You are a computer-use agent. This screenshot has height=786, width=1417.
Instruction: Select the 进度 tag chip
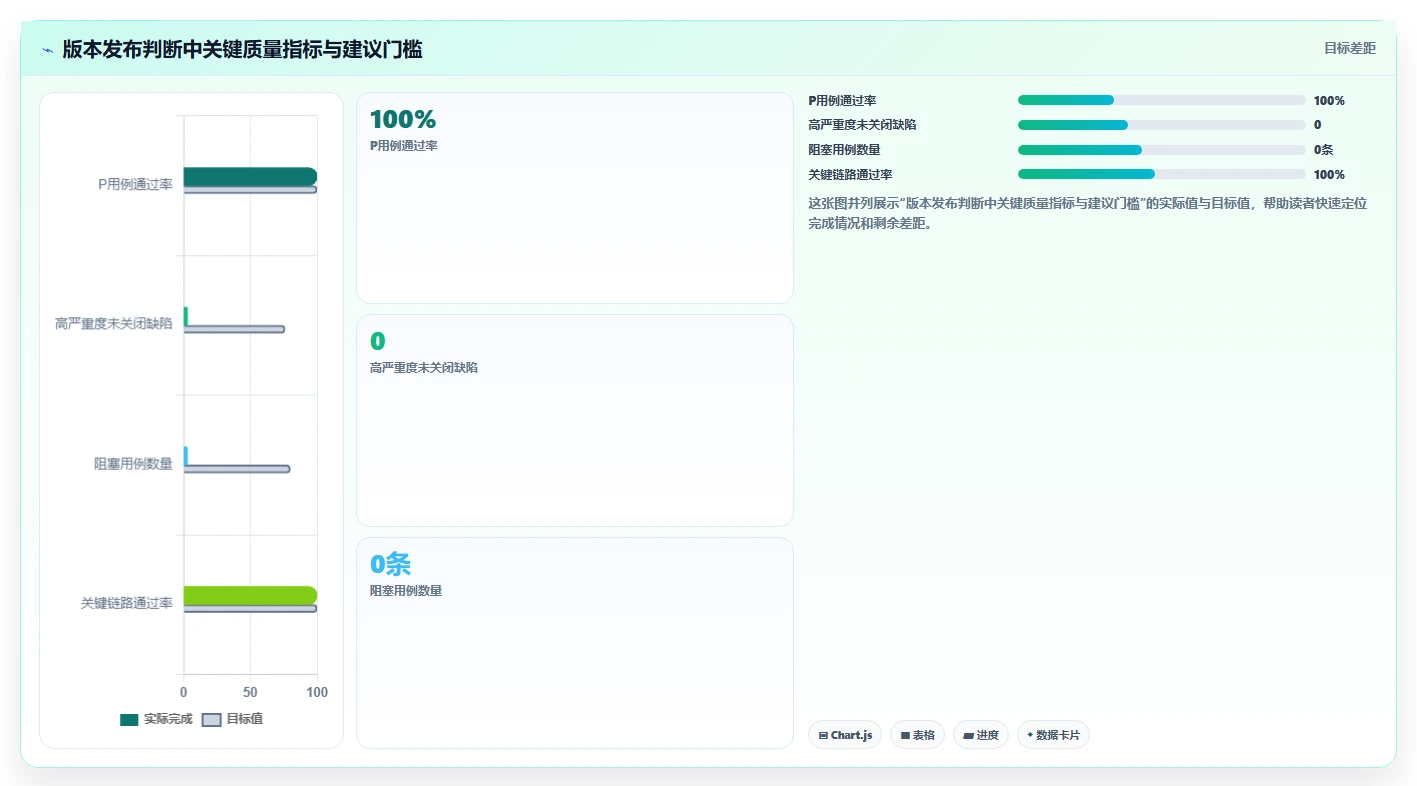click(x=980, y=735)
